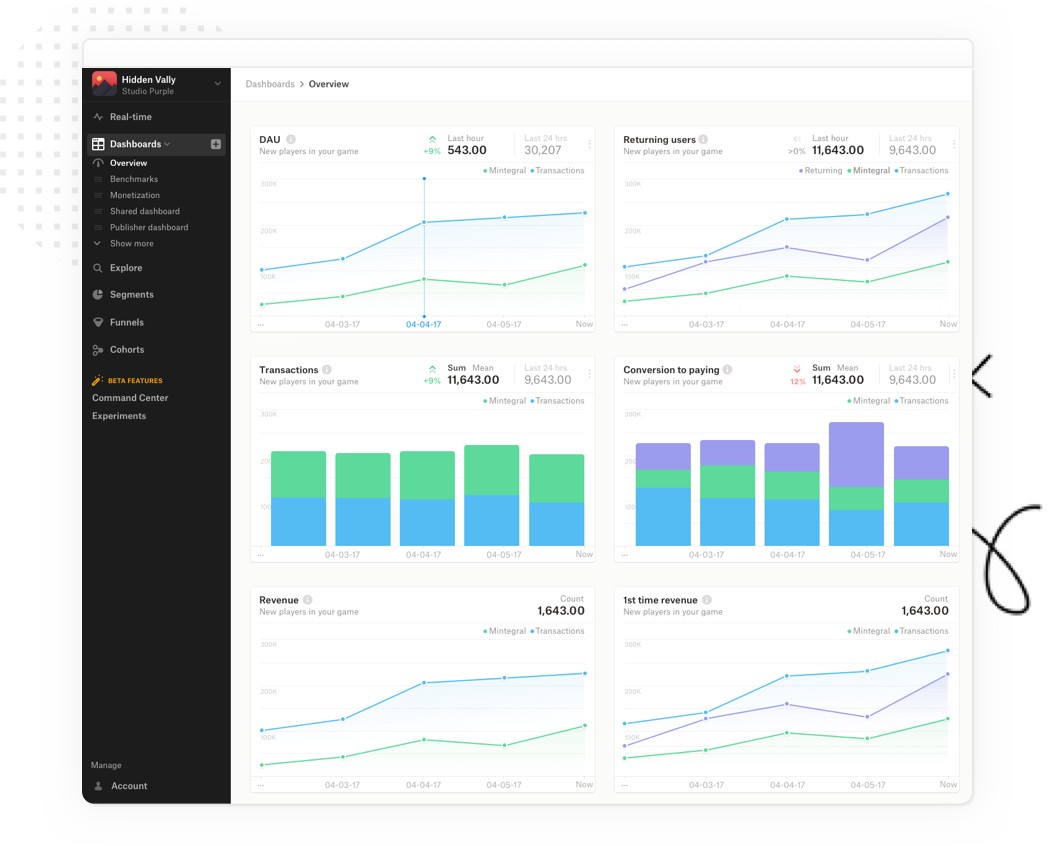The image size is (1056, 846).
Task: Click the Real-time pulse icon in sidebar
Action: (x=98, y=117)
